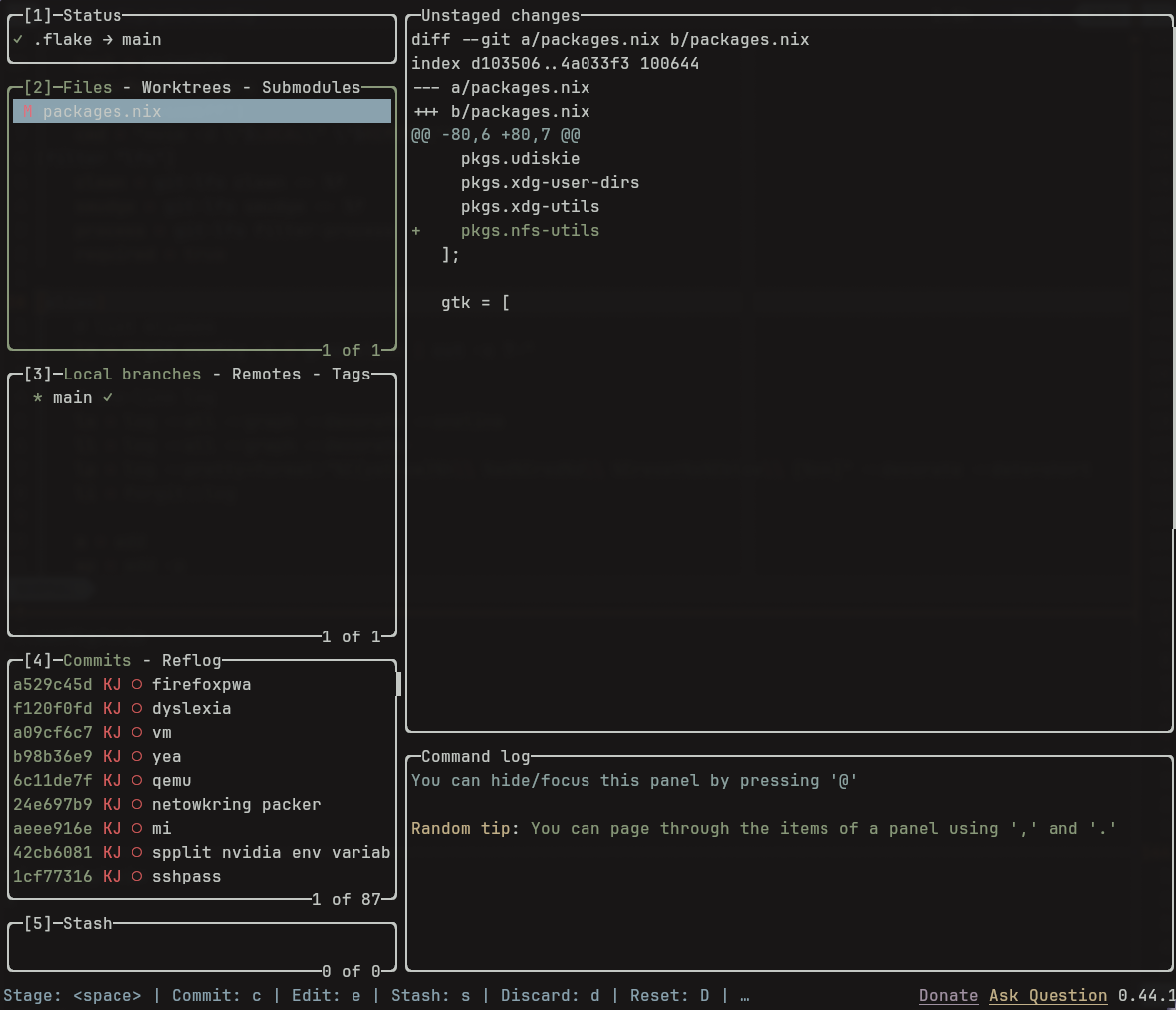Image resolution: width=1176 pixels, height=1010 pixels.
Task: Select commit a09cf6c7 vm
Action: (202, 732)
